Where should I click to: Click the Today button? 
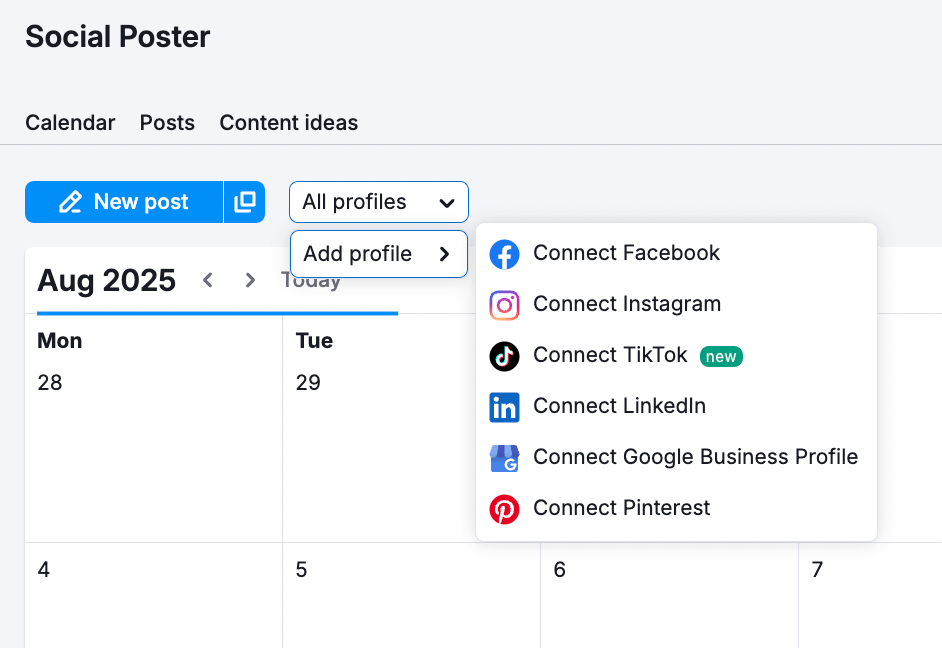click(310, 280)
